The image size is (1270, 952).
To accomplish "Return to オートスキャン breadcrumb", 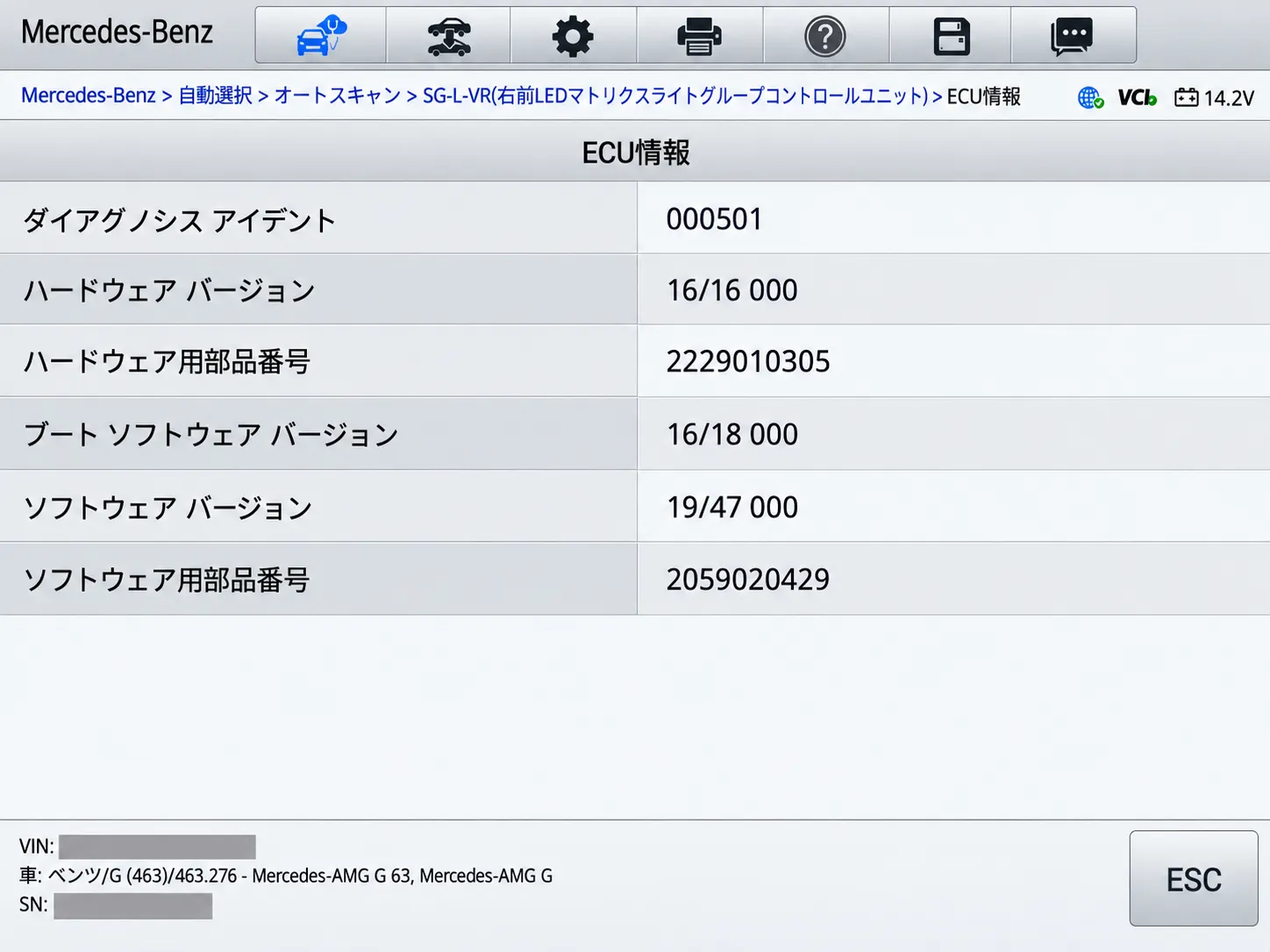I will tap(338, 96).
